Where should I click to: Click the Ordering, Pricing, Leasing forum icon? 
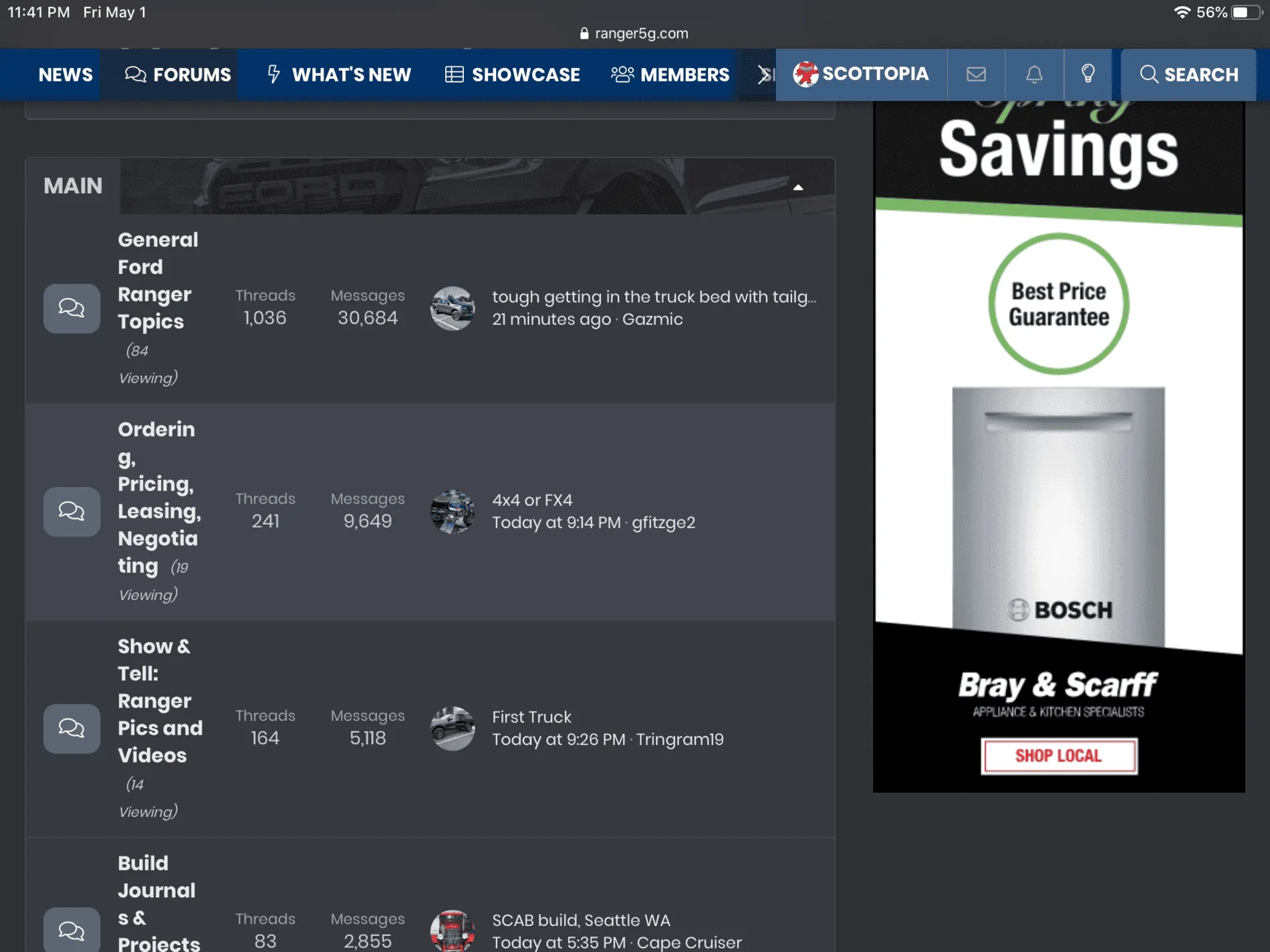72,512
